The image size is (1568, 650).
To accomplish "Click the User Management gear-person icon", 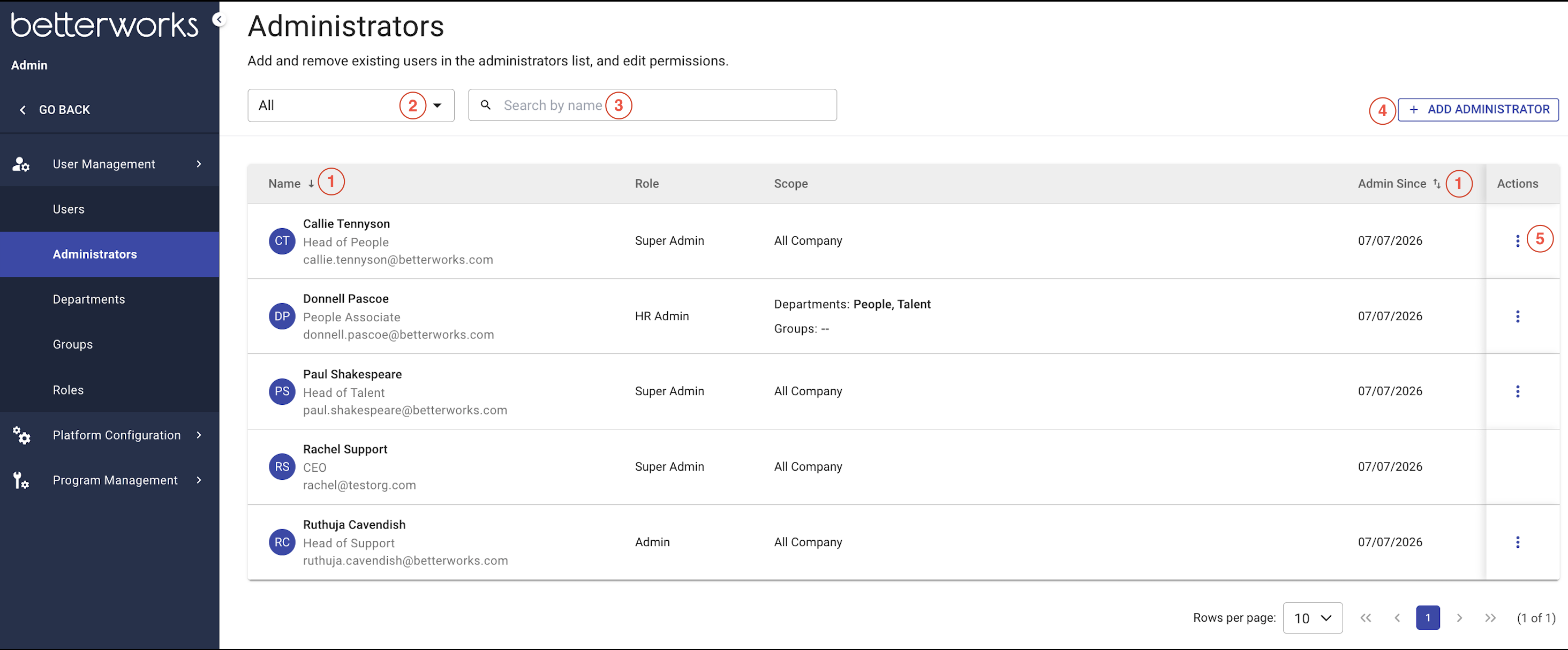I will tap(21, 164).
